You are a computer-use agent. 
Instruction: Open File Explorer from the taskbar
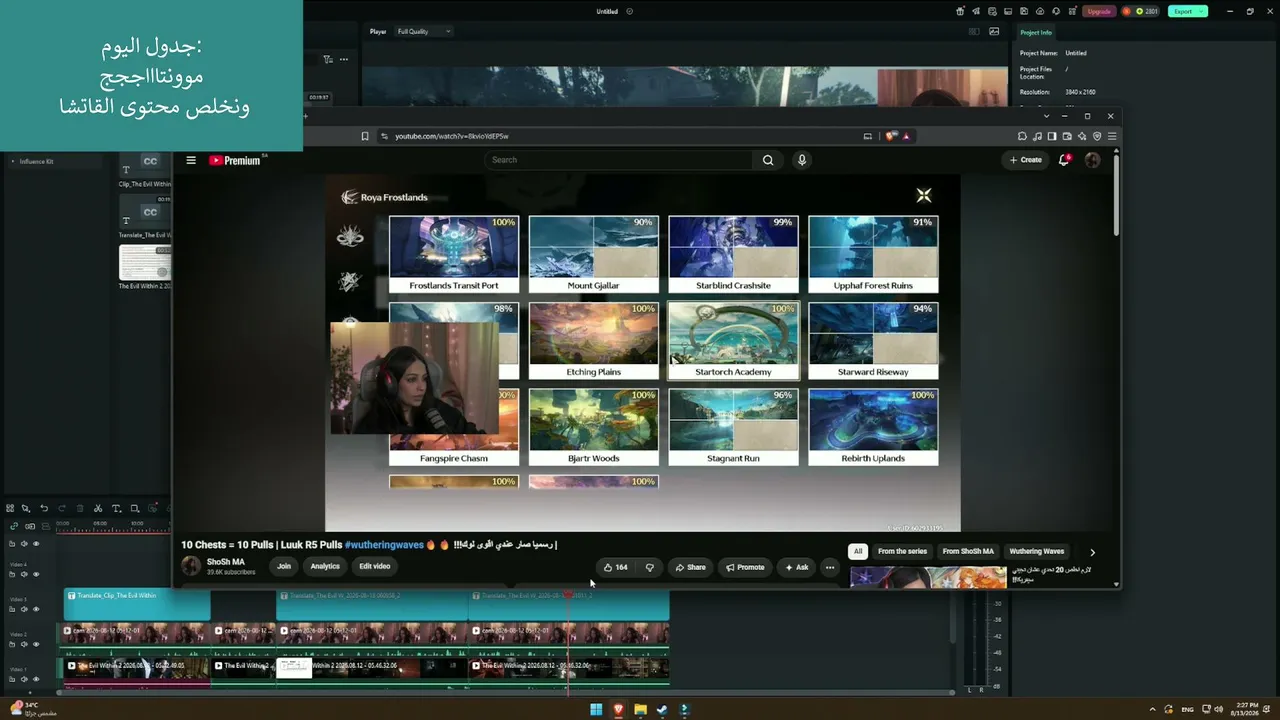(640, 710)
